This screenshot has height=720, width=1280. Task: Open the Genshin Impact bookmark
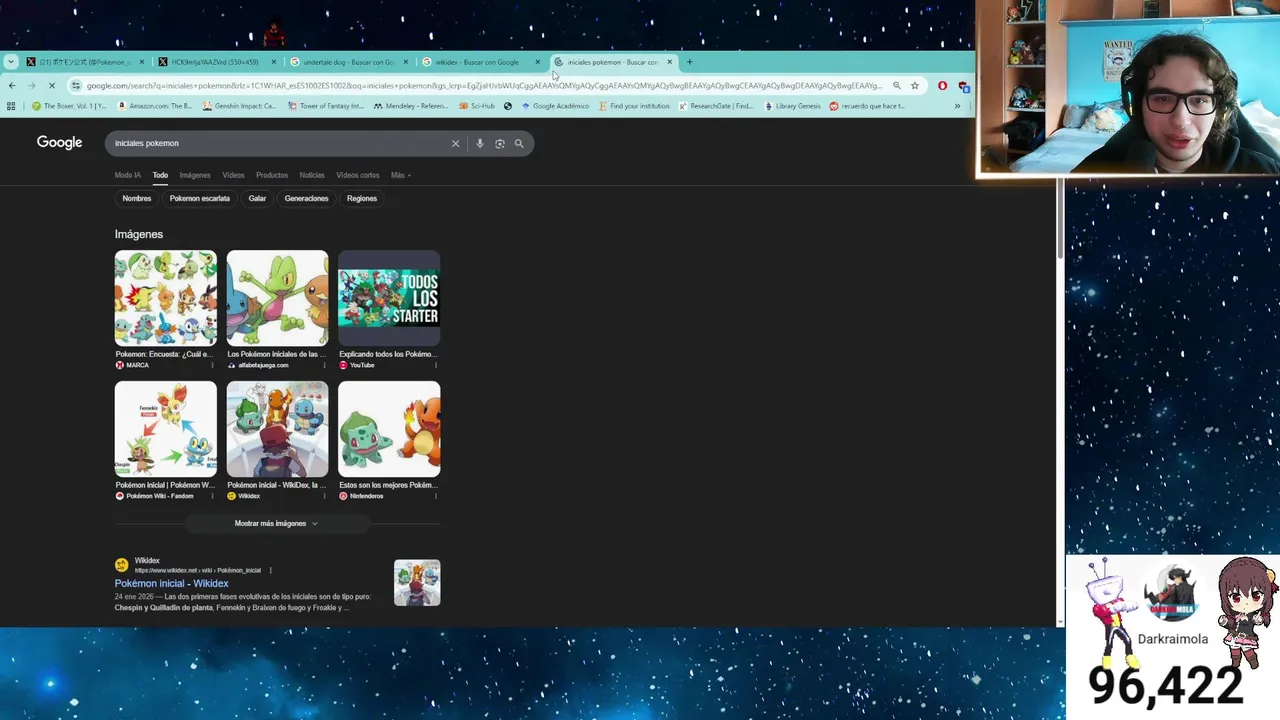[238, 106]
